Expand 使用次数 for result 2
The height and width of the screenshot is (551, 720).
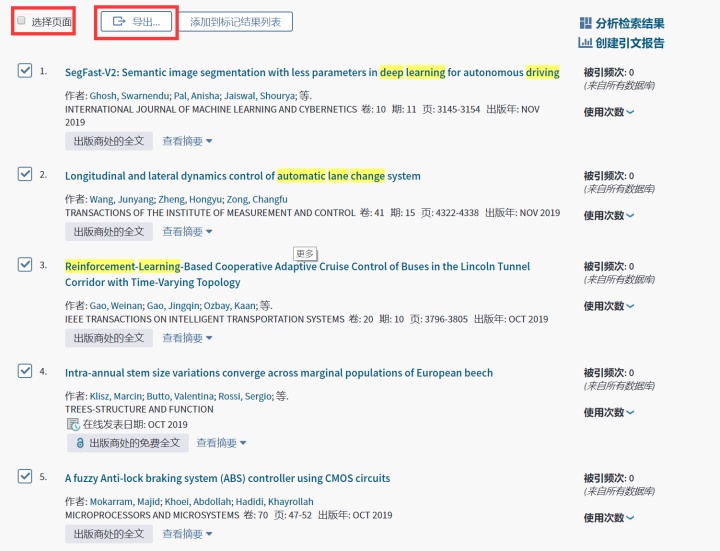click(x=609, y=215)
